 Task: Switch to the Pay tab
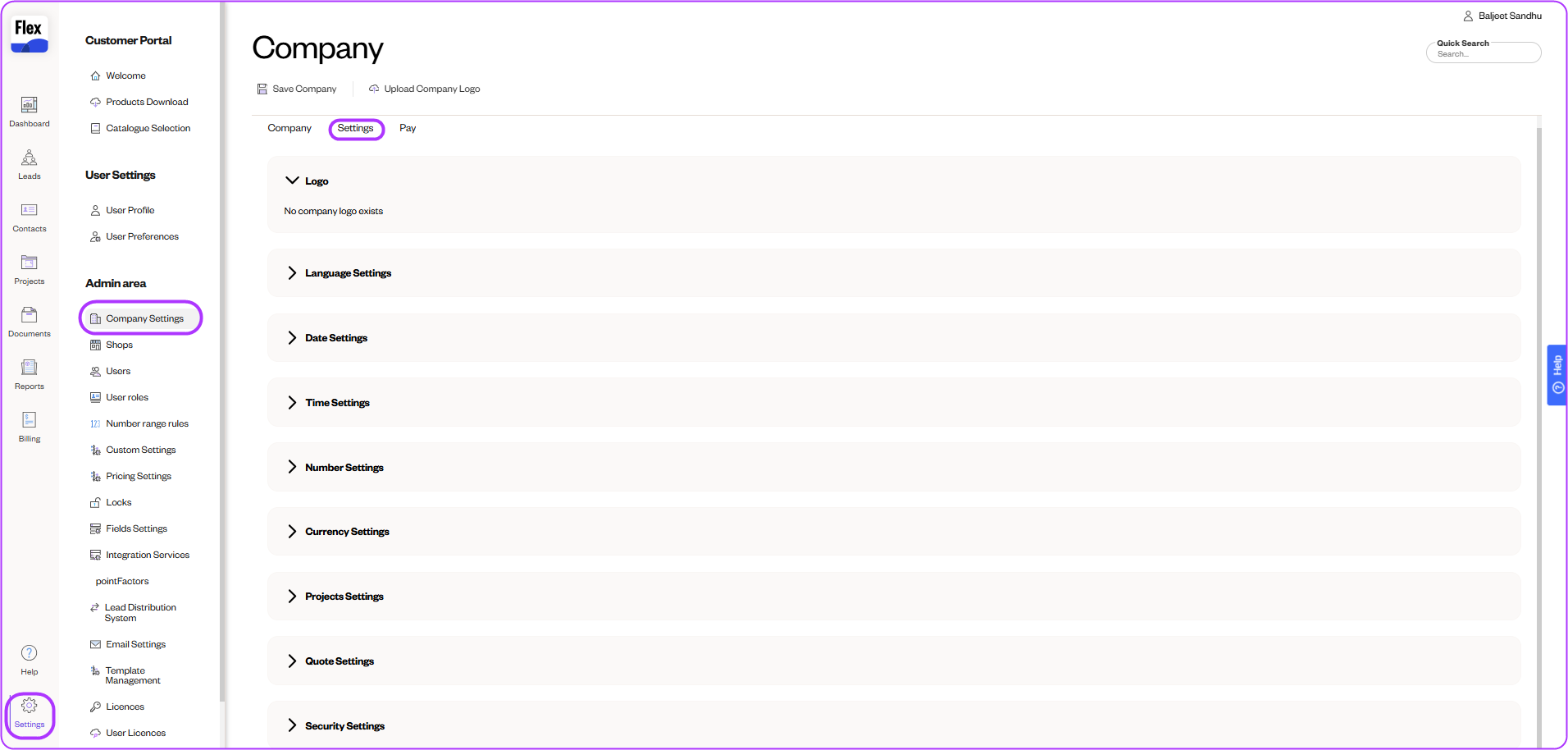(x=408, y=128)
